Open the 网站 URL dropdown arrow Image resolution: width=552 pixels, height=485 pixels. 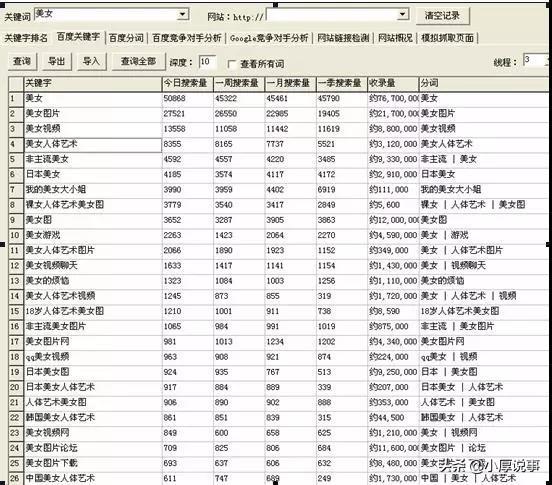coord(403,14)
